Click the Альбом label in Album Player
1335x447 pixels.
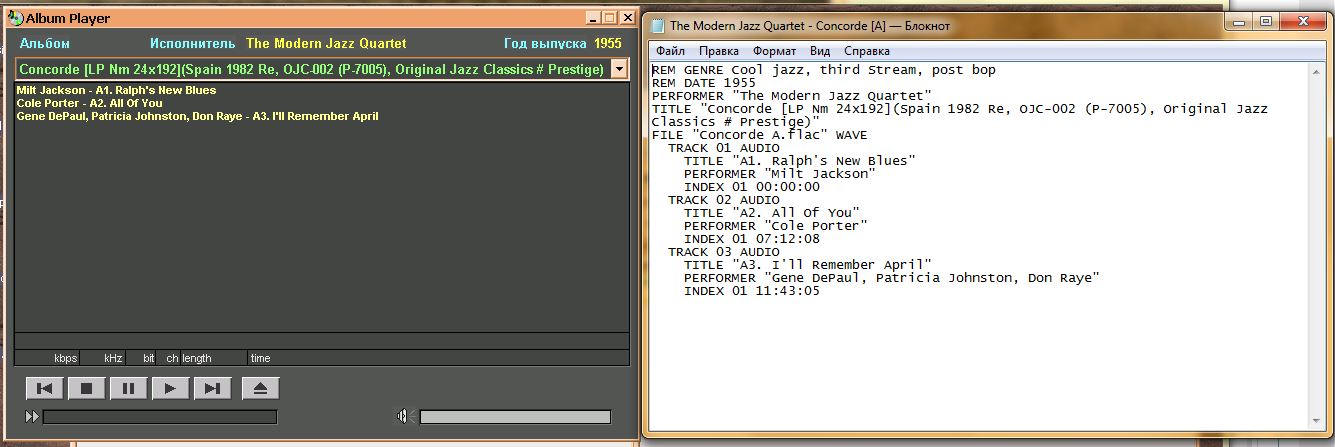(45, 43)
